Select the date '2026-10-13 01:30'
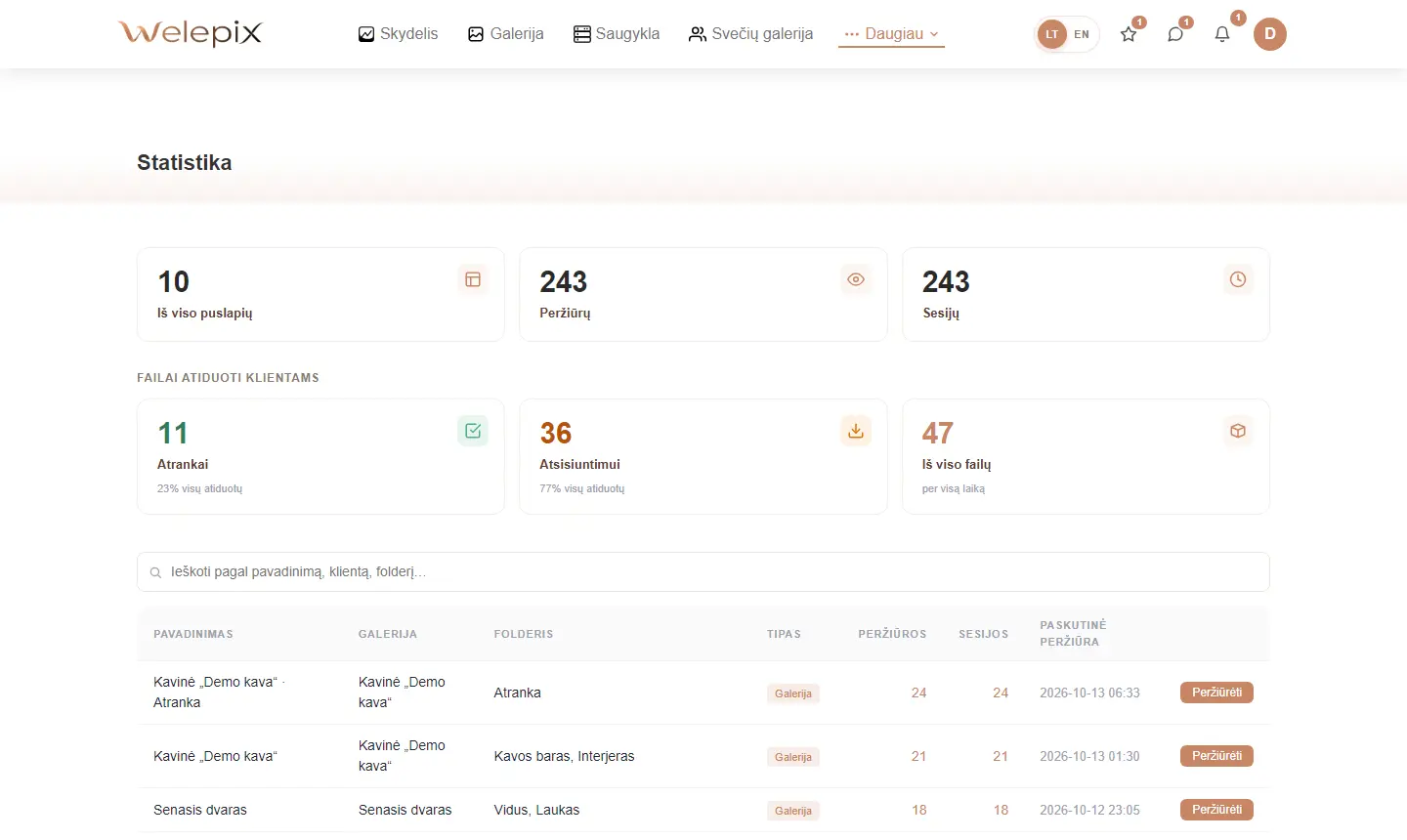 click(1089, 756)
